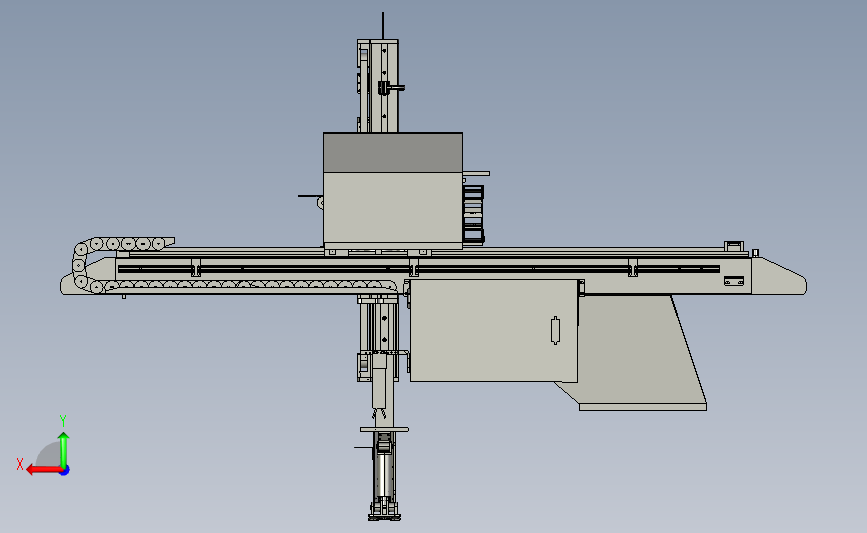Screen dimensions: 867x533
Task: Click the handle on the control cabinet door
Action: 556,330
